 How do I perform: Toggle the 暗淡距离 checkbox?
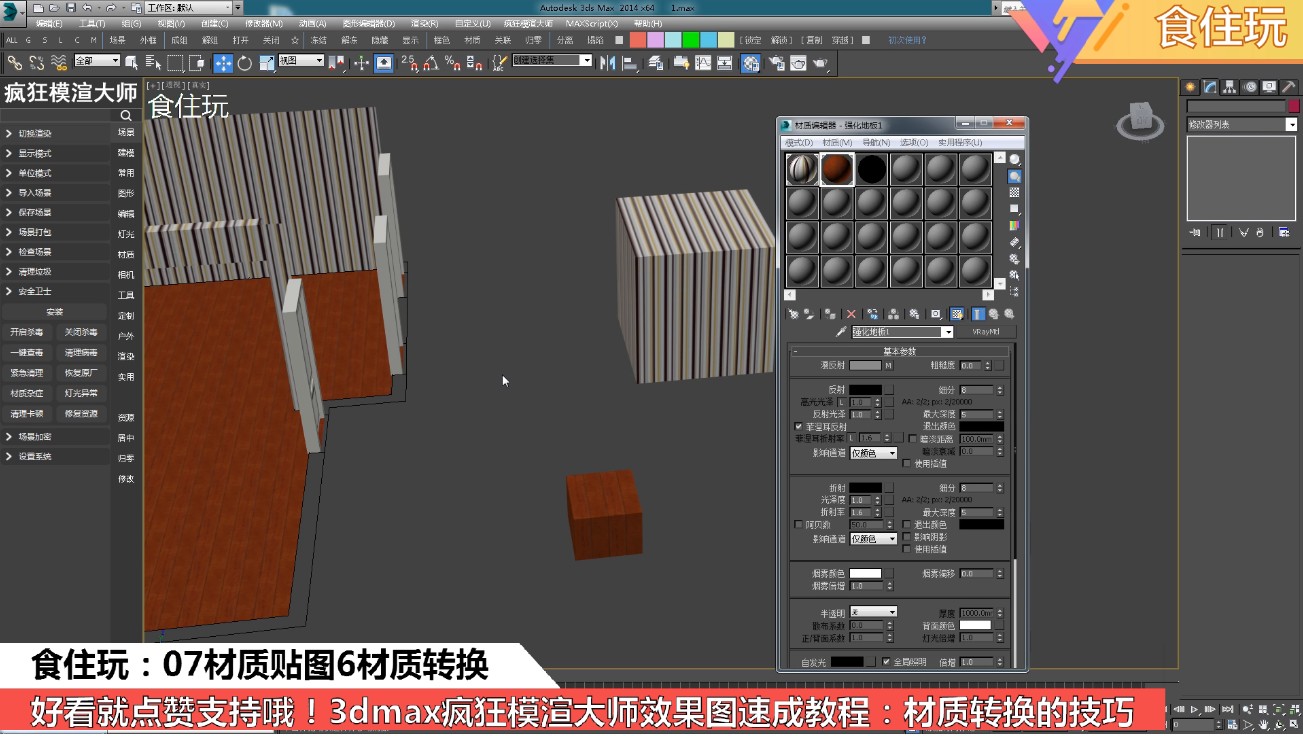click(912, 438)
